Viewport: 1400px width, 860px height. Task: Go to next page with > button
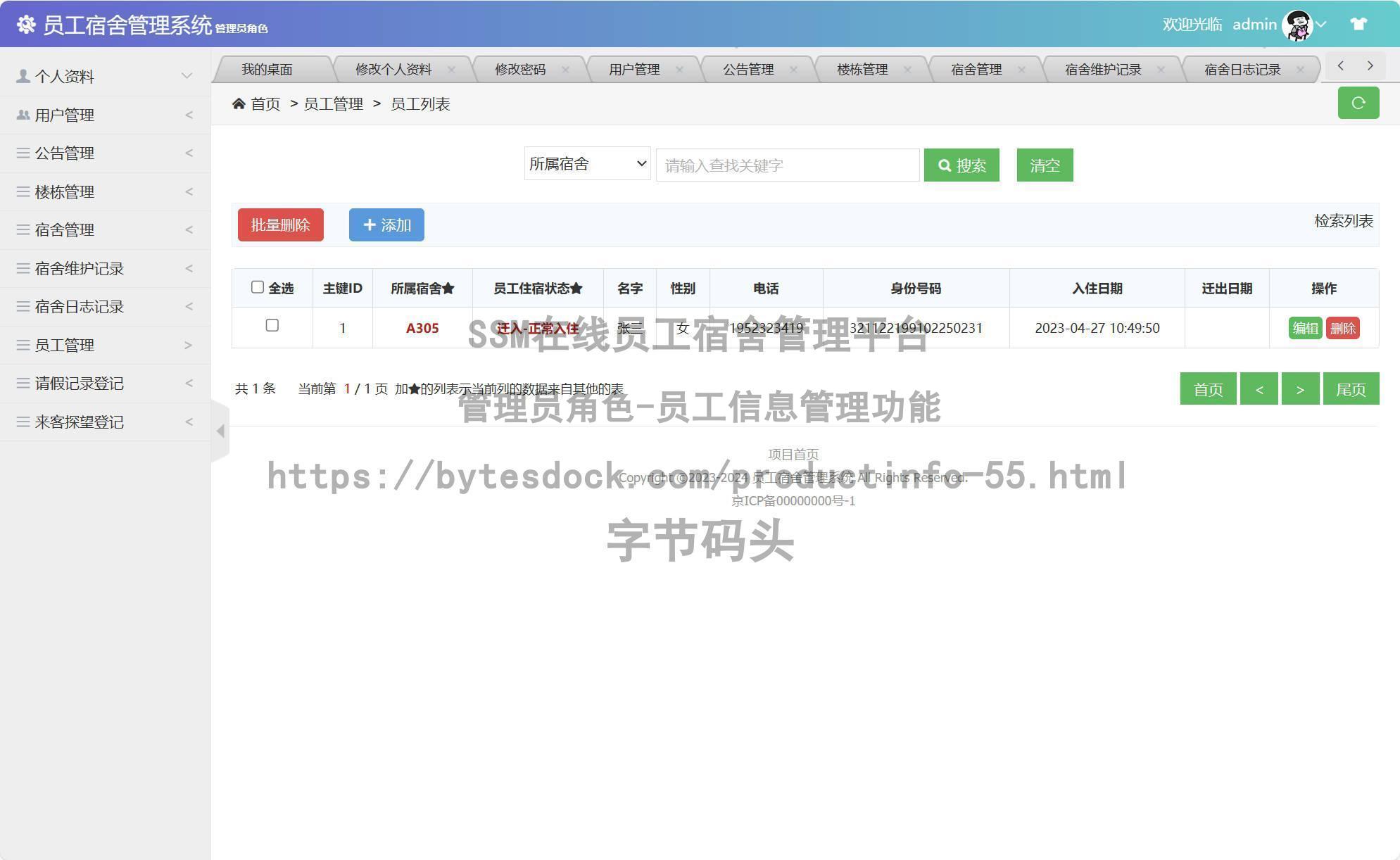1300,388
